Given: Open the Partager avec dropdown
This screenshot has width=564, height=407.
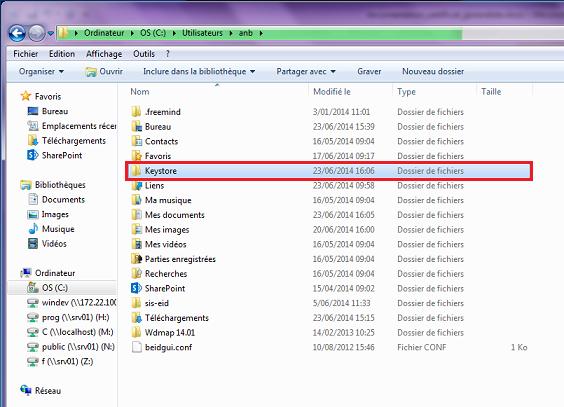Looking at the screenshot, I should pos(306,72).
